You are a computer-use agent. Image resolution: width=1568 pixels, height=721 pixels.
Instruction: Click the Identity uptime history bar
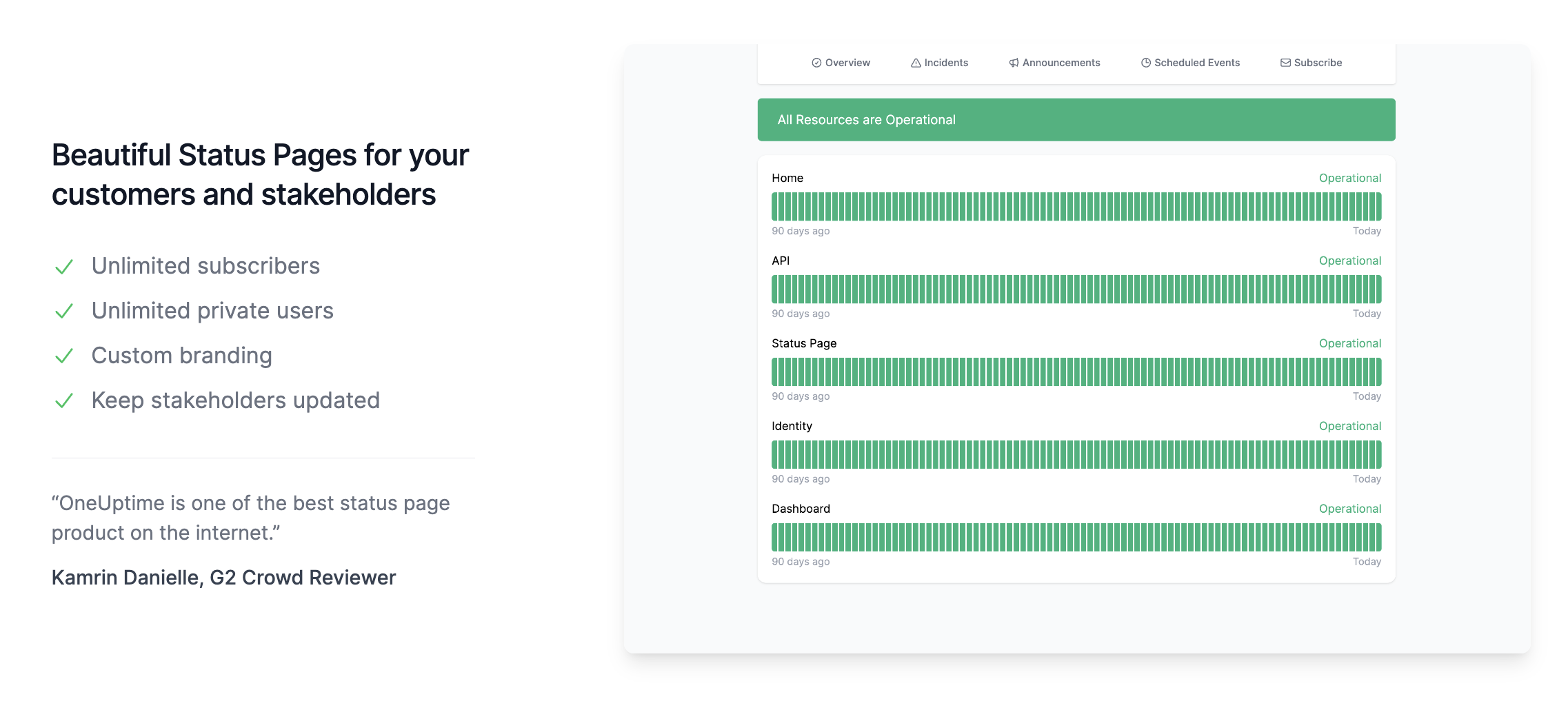(1076, 454)
